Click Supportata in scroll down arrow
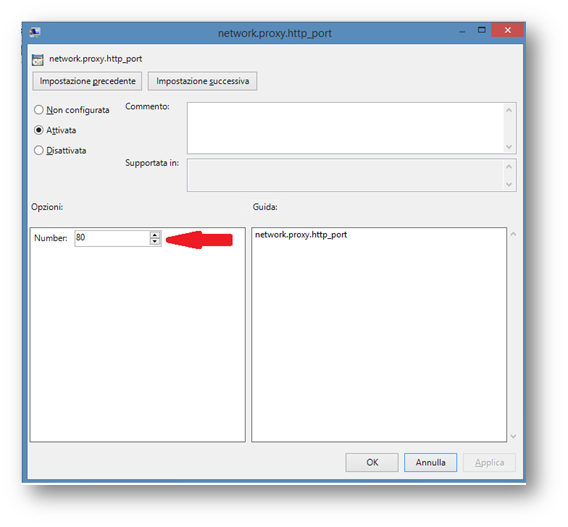 pos(509,184)
